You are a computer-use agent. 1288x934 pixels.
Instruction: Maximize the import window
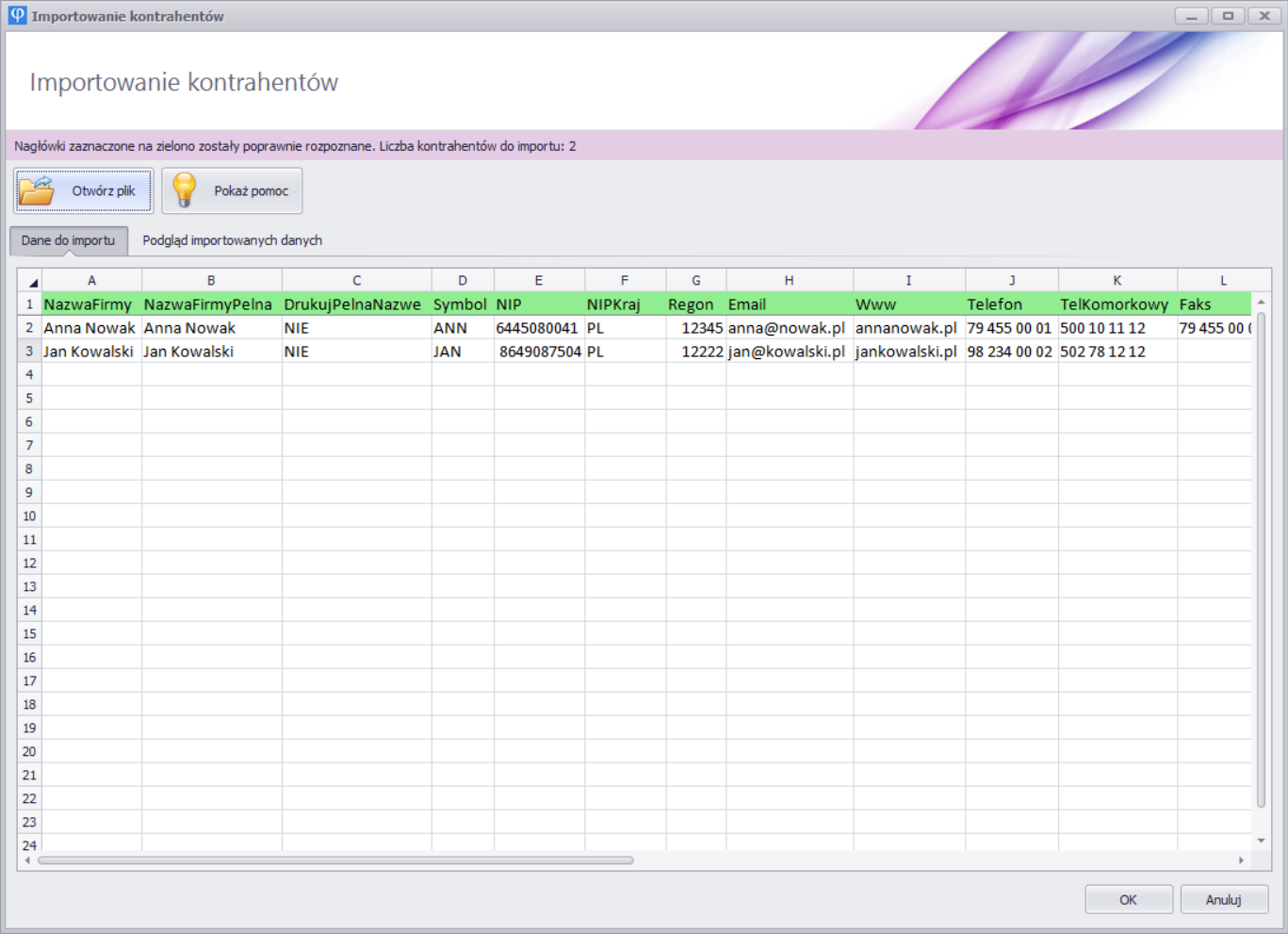(x=1228, y=16)
